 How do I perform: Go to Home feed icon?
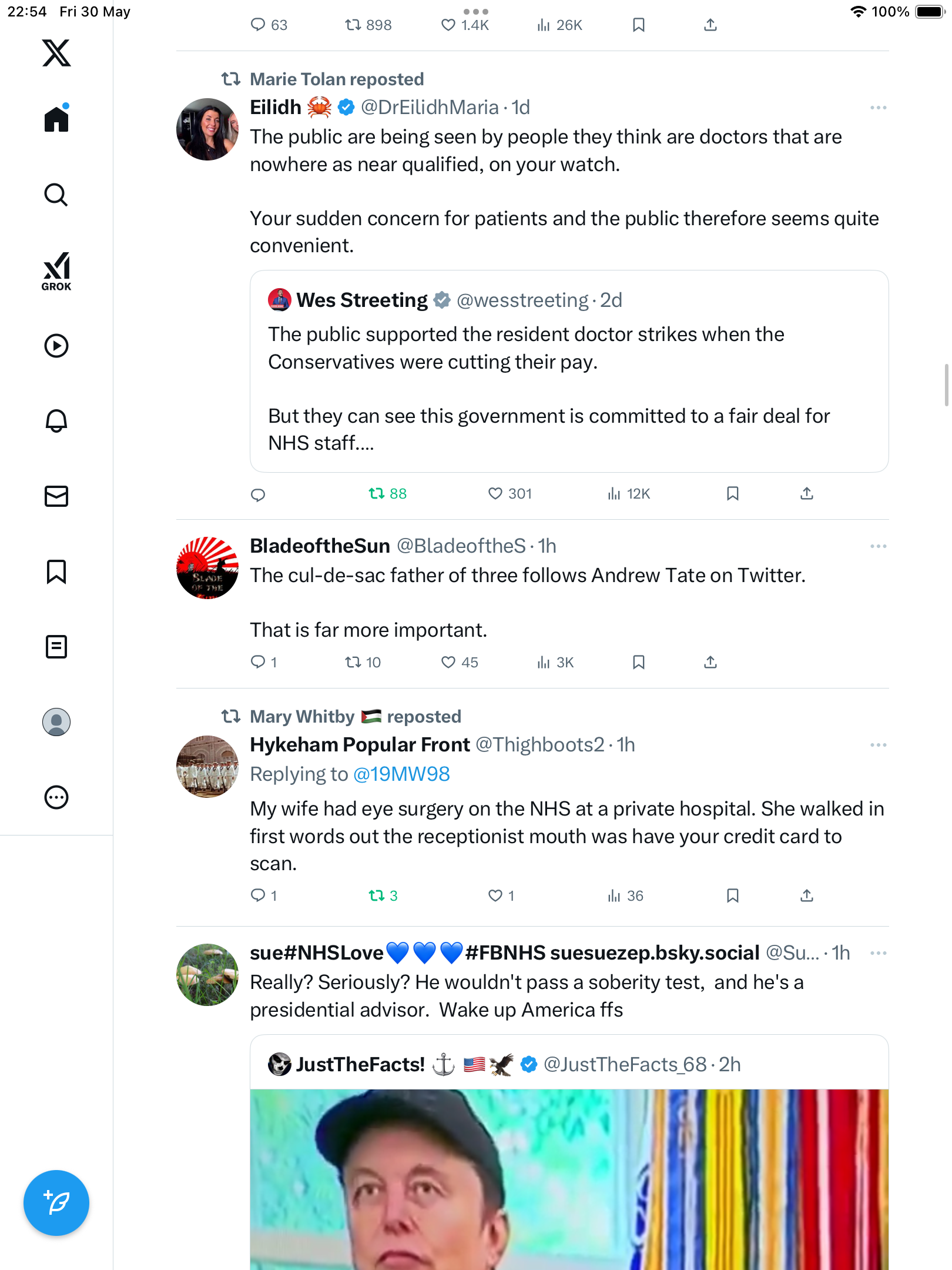tap(56, 119)
